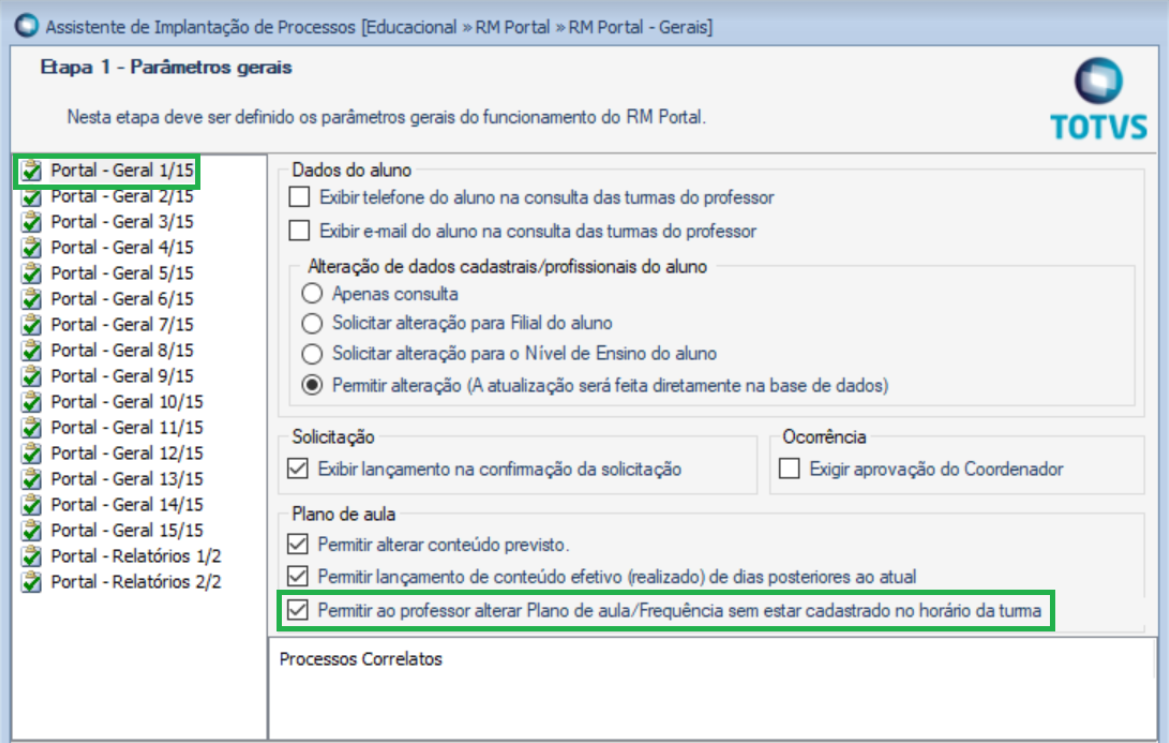Click the window icon in title bar
Screen dimensions: 1169x743
pyautogui.click(x=27, y=25)
